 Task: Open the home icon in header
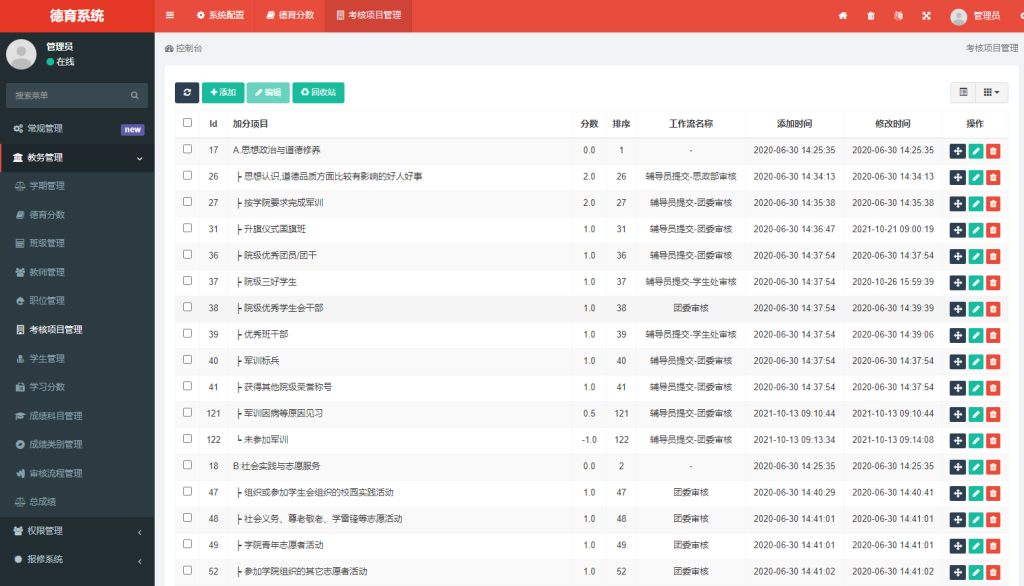tap(843, 16)
